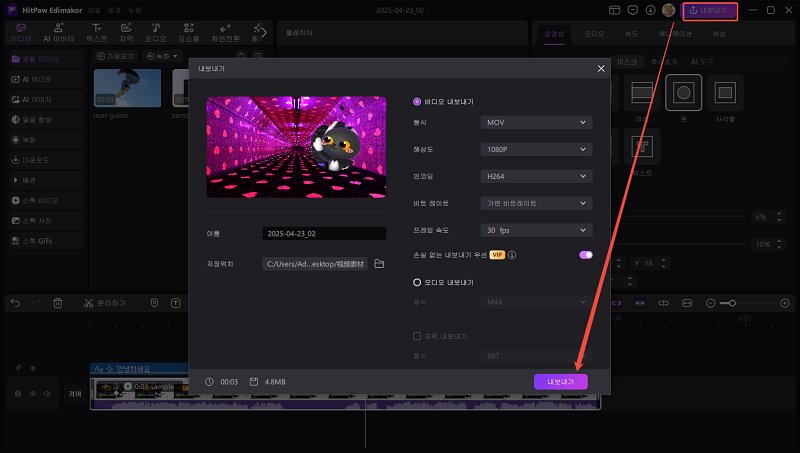Open 다운로드 in the media sidebar
The image size is (800, 453).
click(x=46, y=160)
